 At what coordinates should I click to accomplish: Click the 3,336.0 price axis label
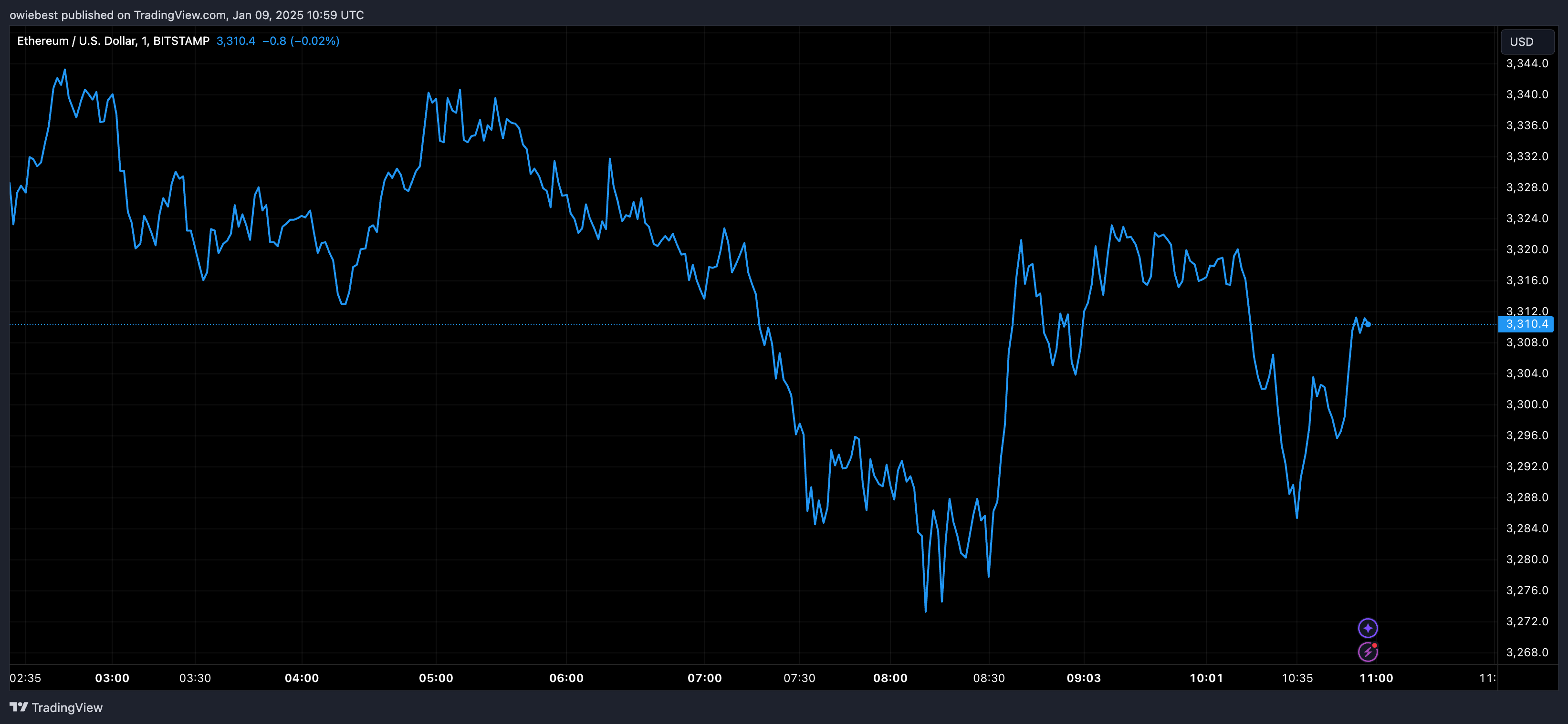tap(1526, 125)
